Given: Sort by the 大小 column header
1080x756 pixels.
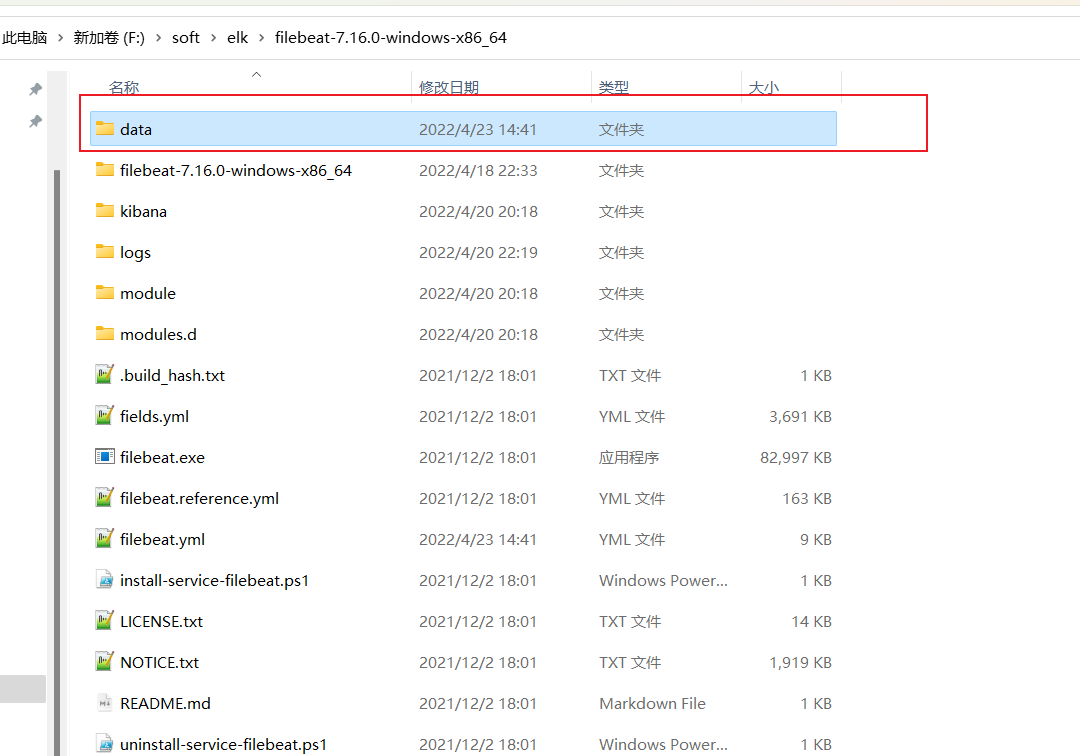Looking at the screenshot, I should [x=764, y=87].
